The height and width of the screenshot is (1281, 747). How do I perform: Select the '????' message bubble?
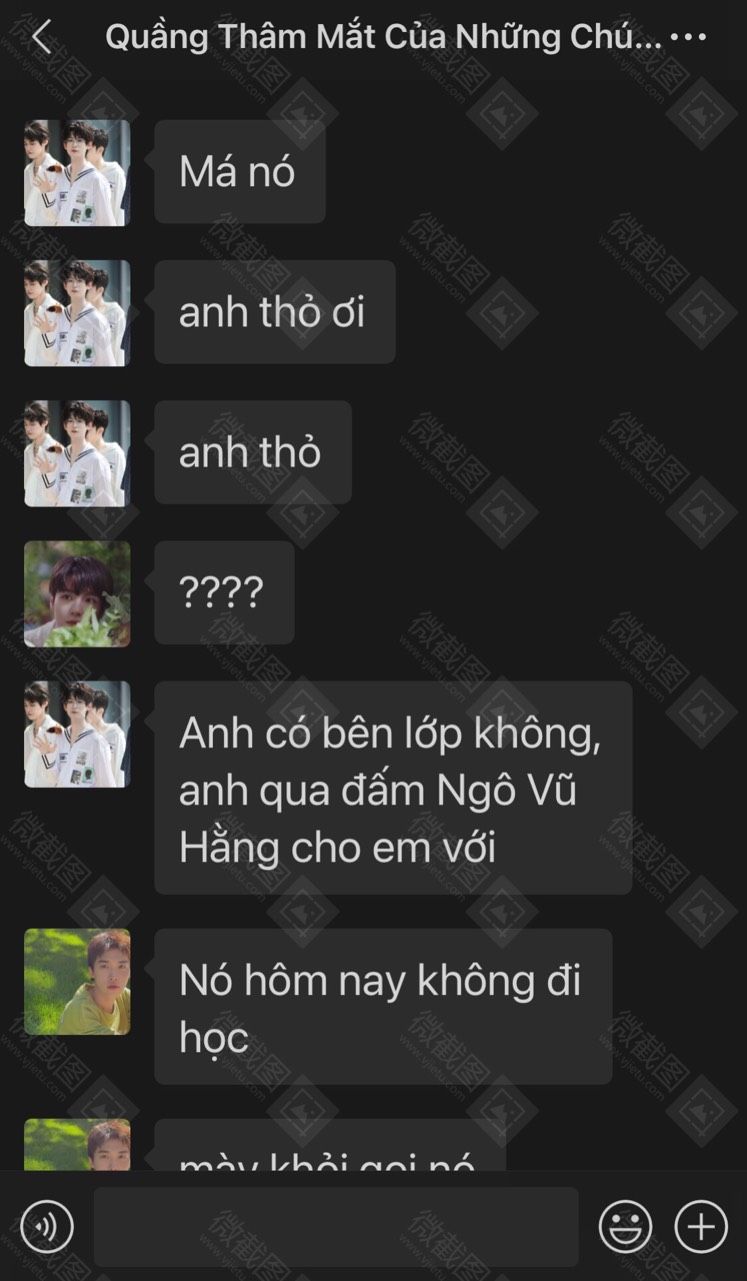click(224, 593)
